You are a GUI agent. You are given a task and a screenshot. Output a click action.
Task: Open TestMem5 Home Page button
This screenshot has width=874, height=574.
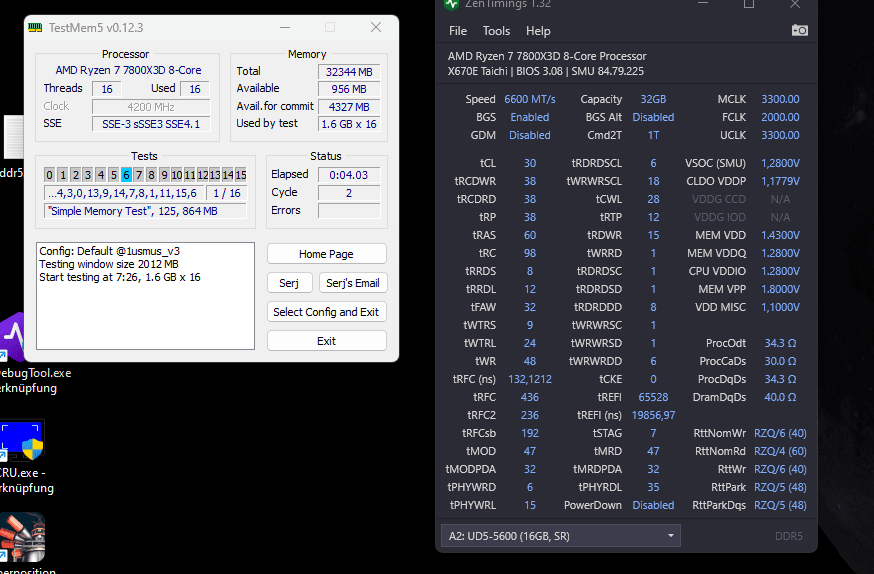pos(326,254)
